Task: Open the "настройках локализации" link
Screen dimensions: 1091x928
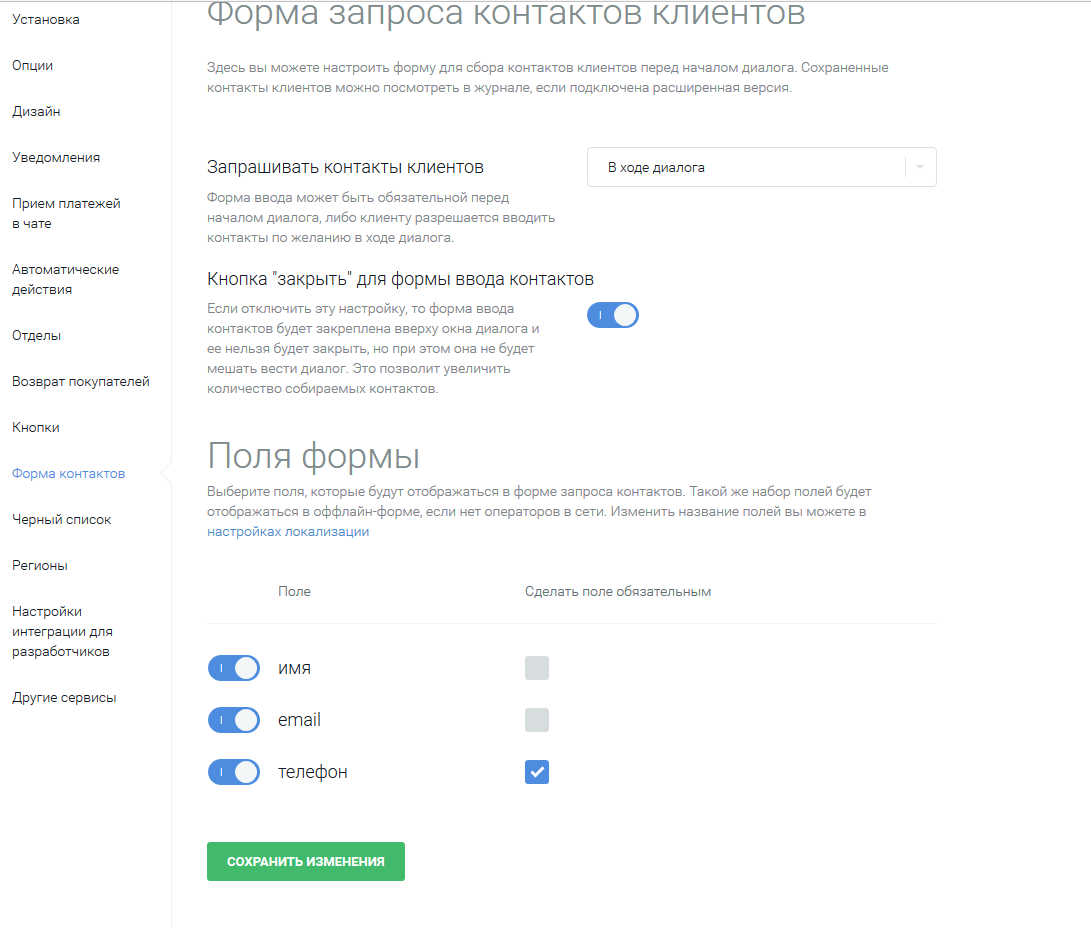Action: click(x=288, y=532)
